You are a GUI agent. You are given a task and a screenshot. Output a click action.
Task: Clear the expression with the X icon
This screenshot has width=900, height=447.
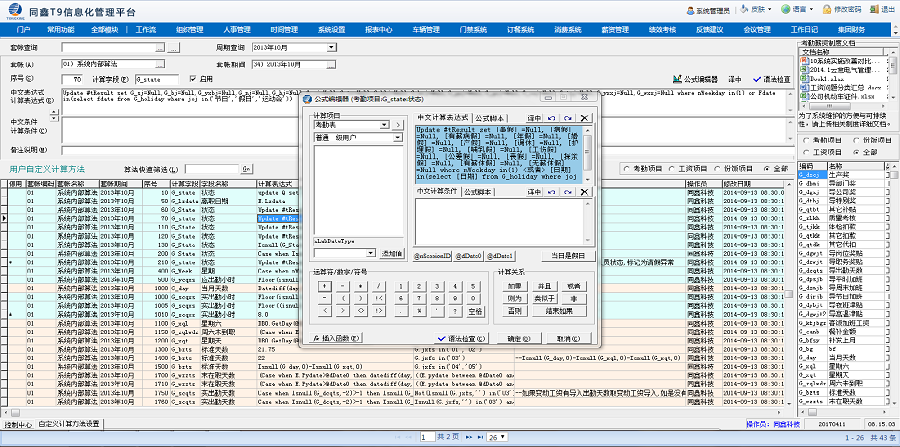coord(584,118)
